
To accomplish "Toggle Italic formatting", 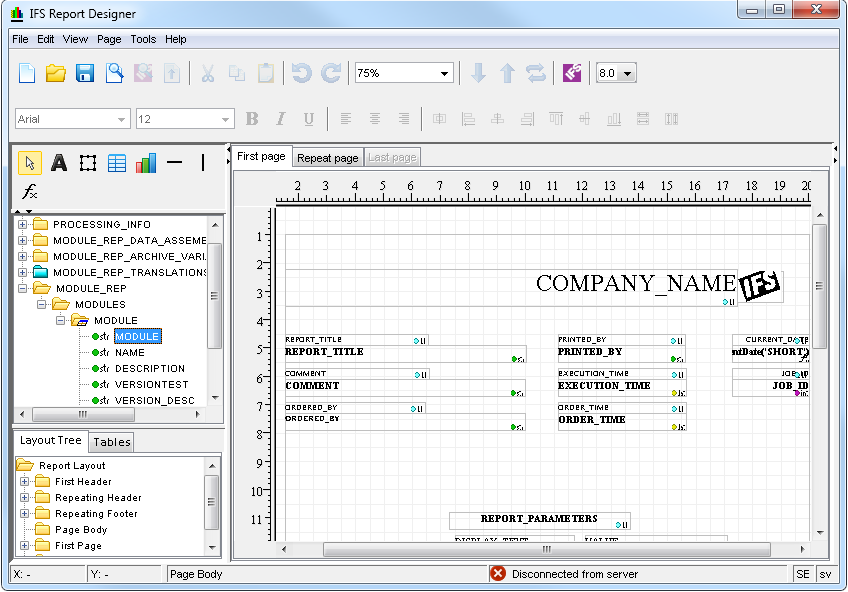I will pyautogui.click(x=281, y=119).
